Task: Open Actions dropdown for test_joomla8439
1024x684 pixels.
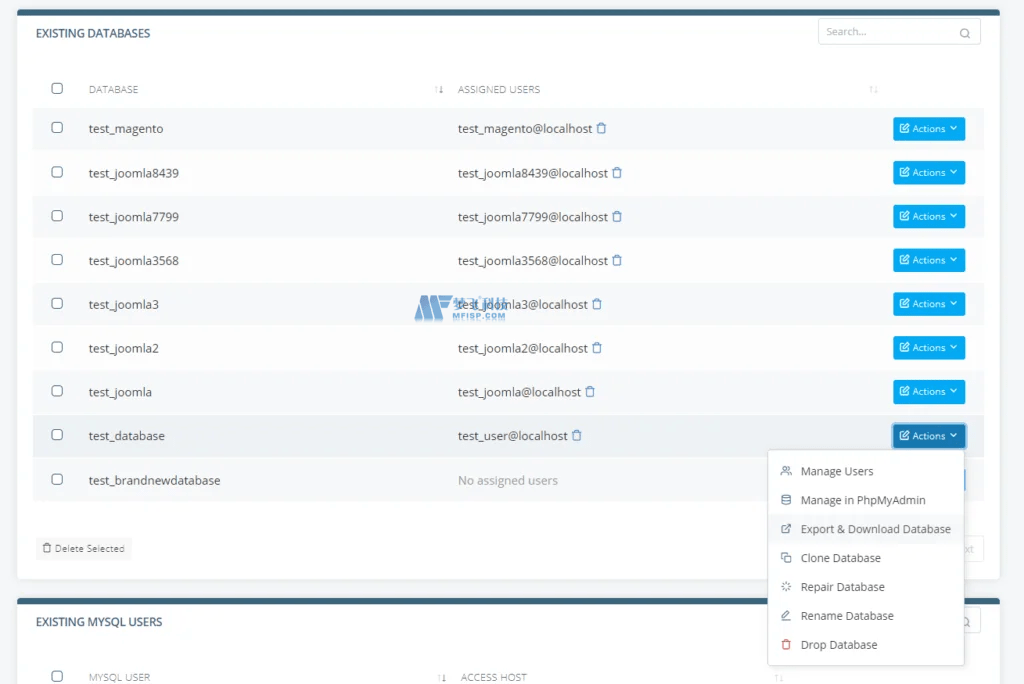Action: [x=928, y=173]
